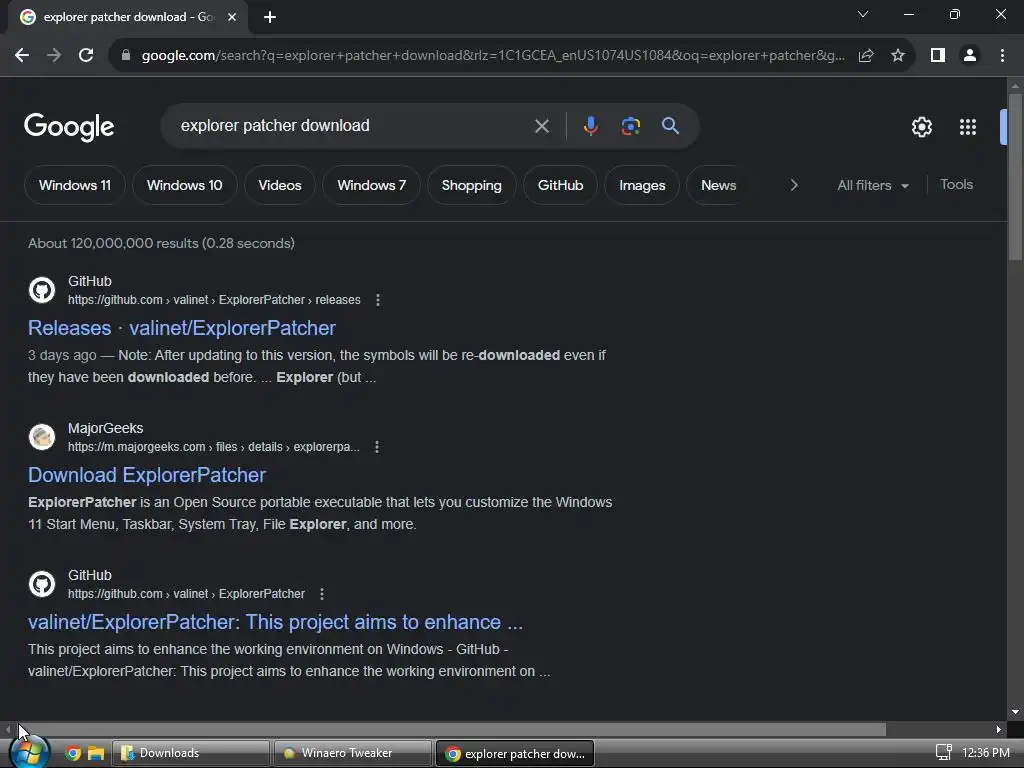Viewport: 1024px width, 768px height.
Task: Switch to Videos results
Action: (280, 185)
